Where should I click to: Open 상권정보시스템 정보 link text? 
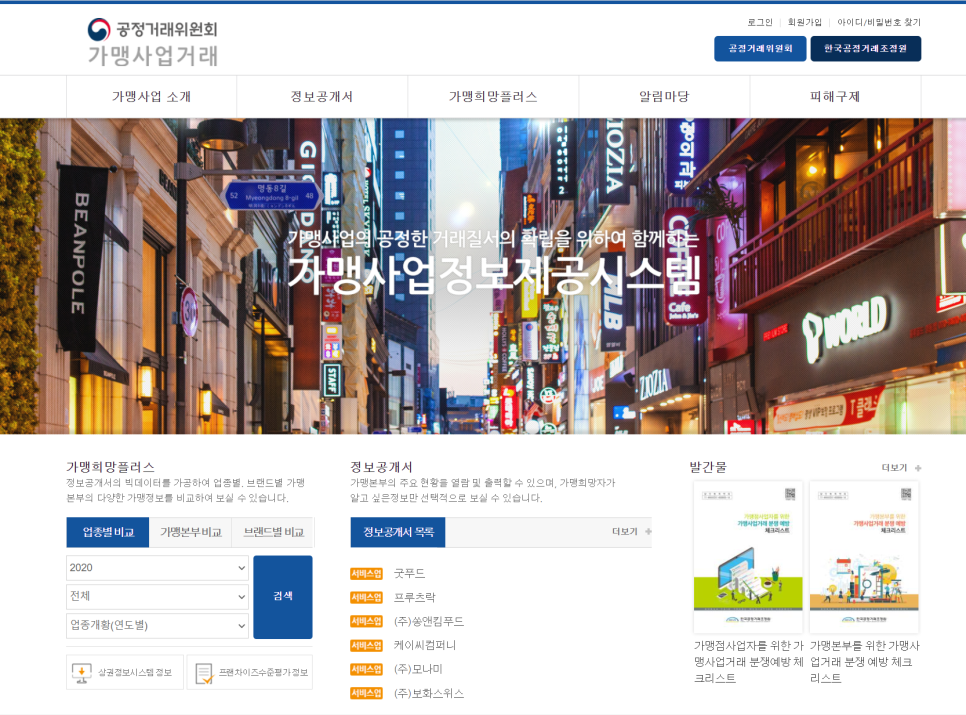[x=135, y=673]
